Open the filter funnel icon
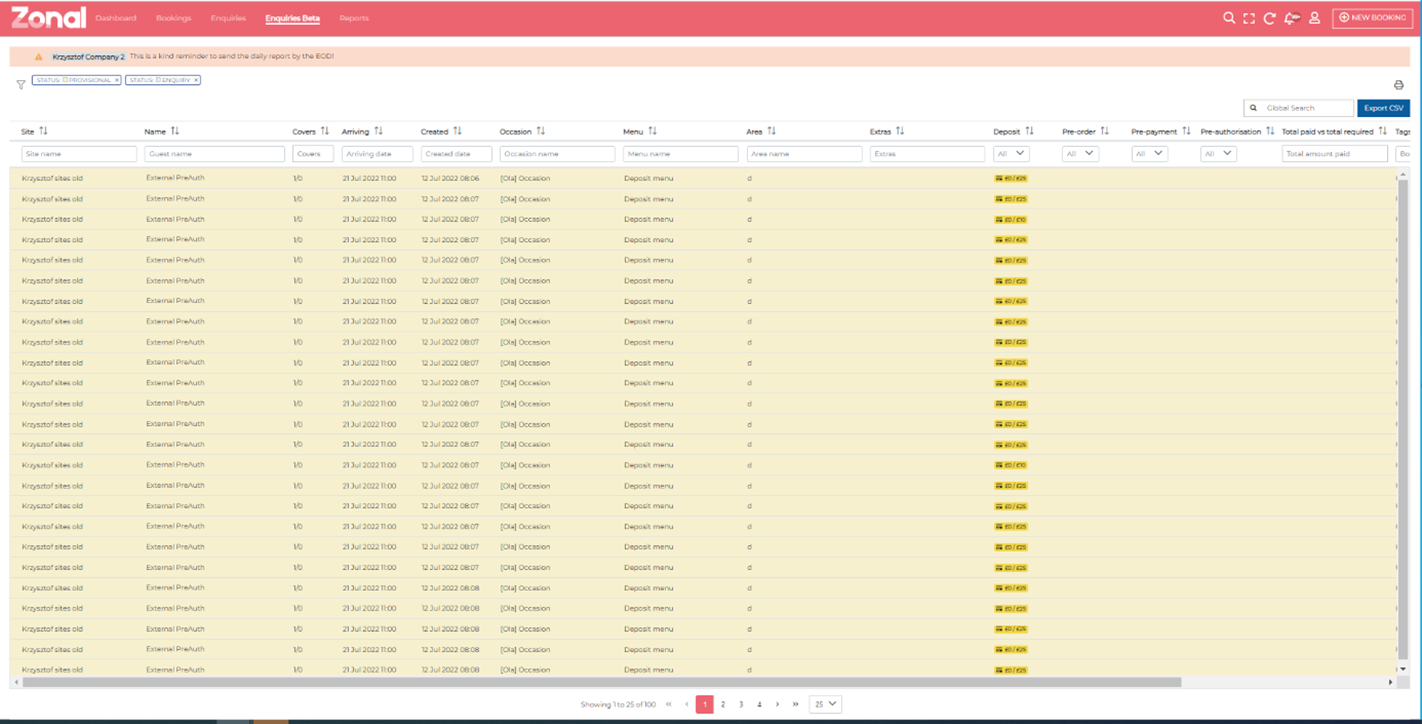The image size is (1422, 724). pyautogui.click(x=21, y=85)
